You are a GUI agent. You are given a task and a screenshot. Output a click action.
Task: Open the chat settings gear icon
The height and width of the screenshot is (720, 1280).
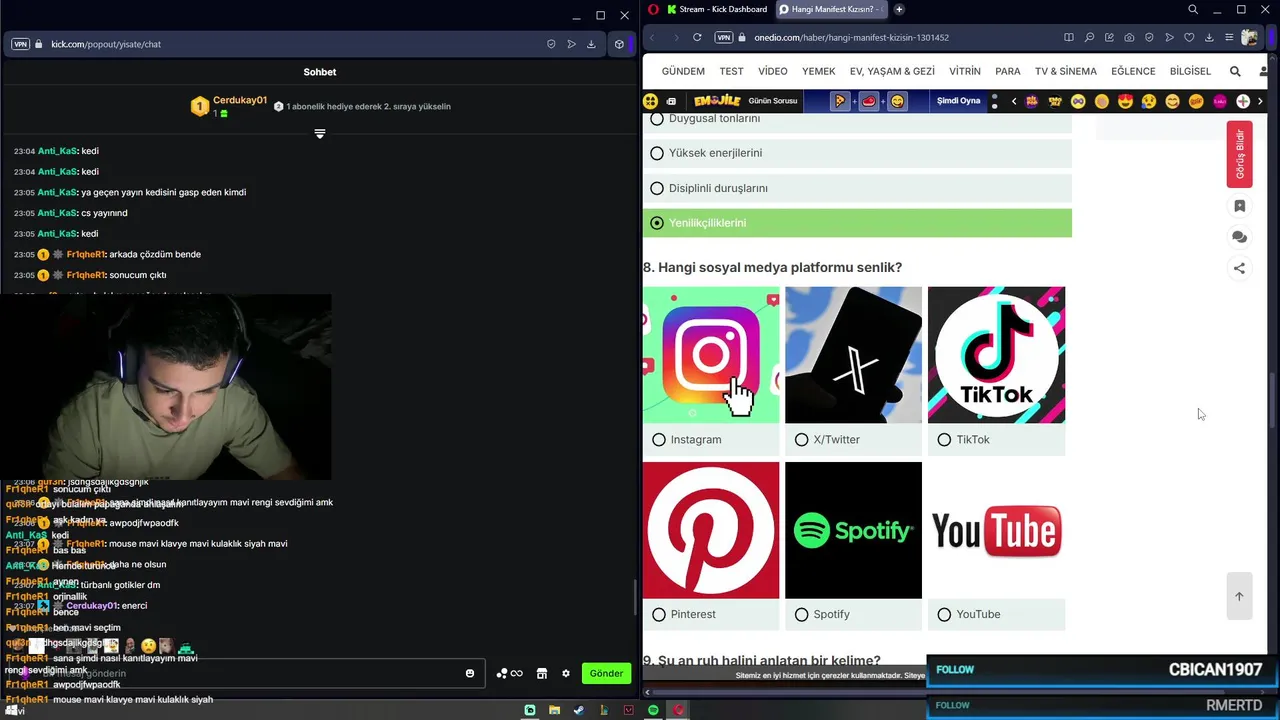click(566, 673)
